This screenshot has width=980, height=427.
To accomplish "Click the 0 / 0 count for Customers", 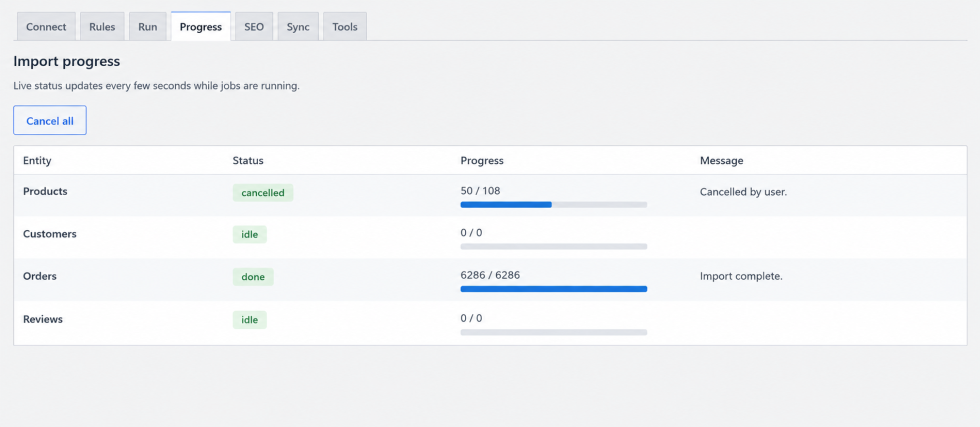I will [471, 233].
